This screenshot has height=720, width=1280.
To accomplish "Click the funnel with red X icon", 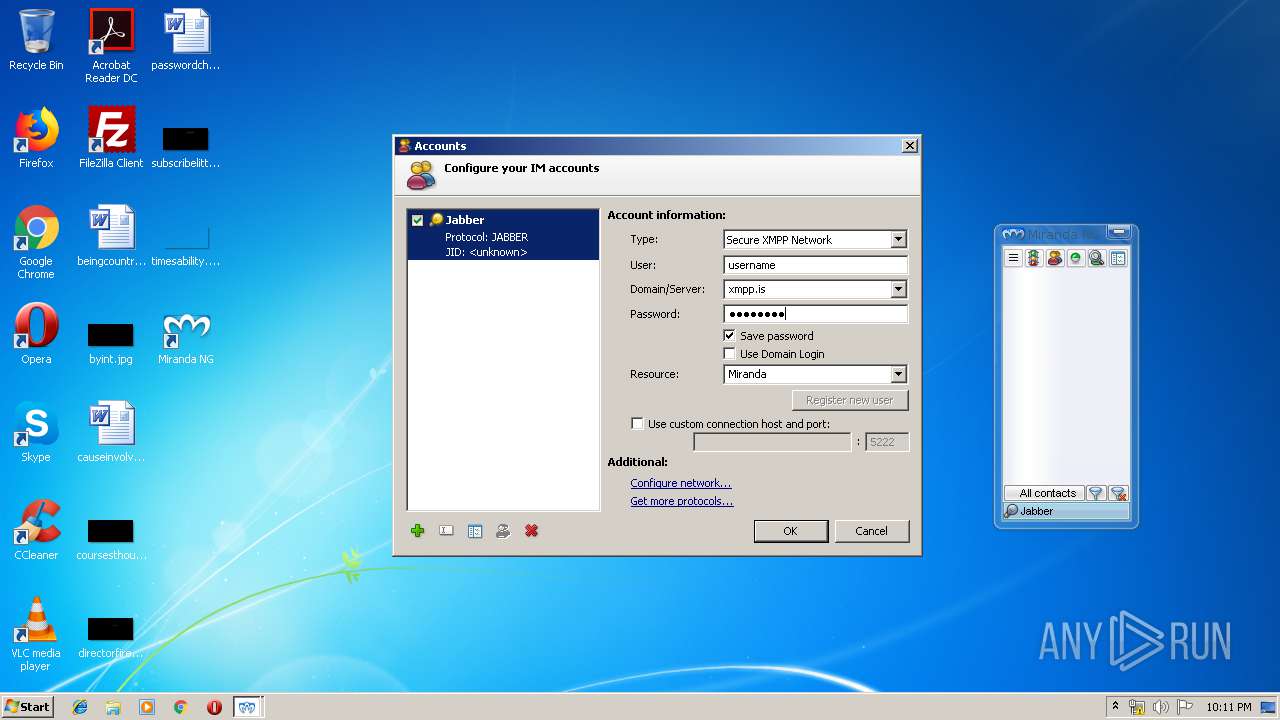I will [1119, 493].
